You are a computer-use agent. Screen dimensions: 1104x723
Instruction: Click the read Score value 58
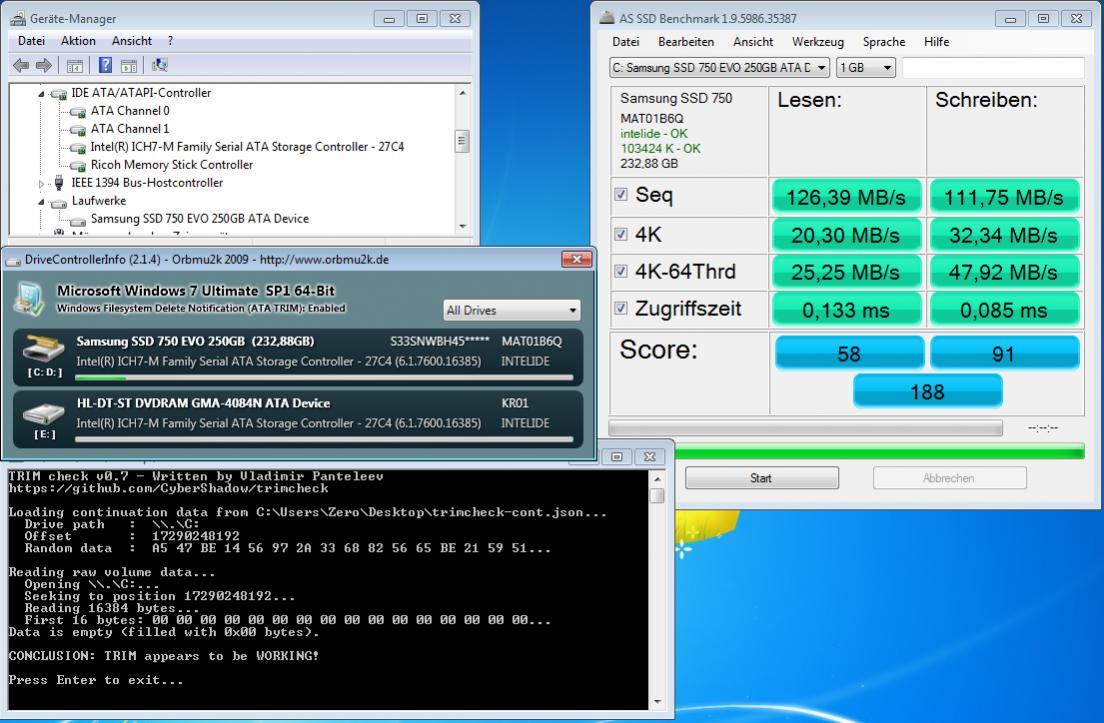849,353
